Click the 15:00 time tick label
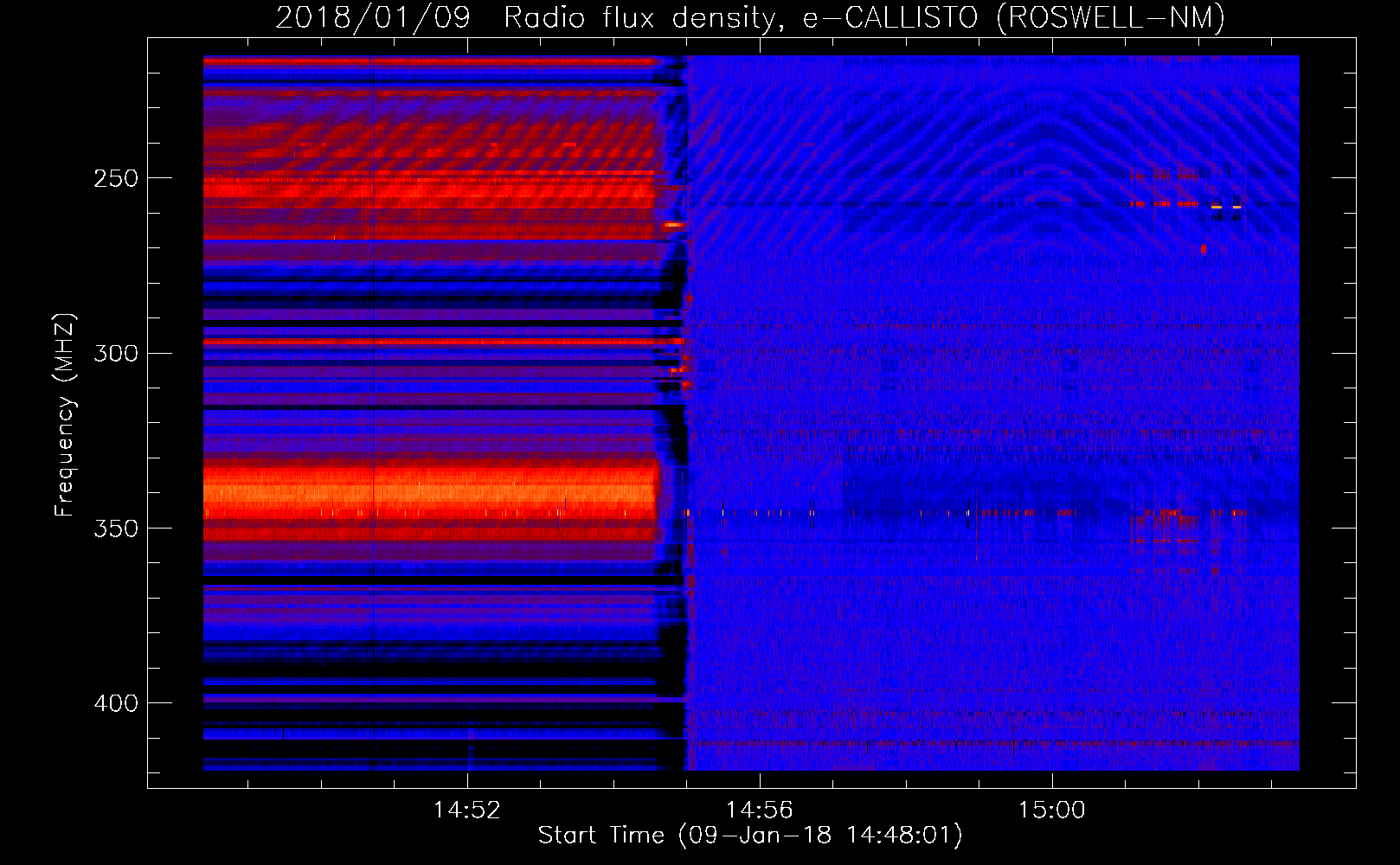This screenshot has width=1400, height=865. click(x=1052, y=811)
